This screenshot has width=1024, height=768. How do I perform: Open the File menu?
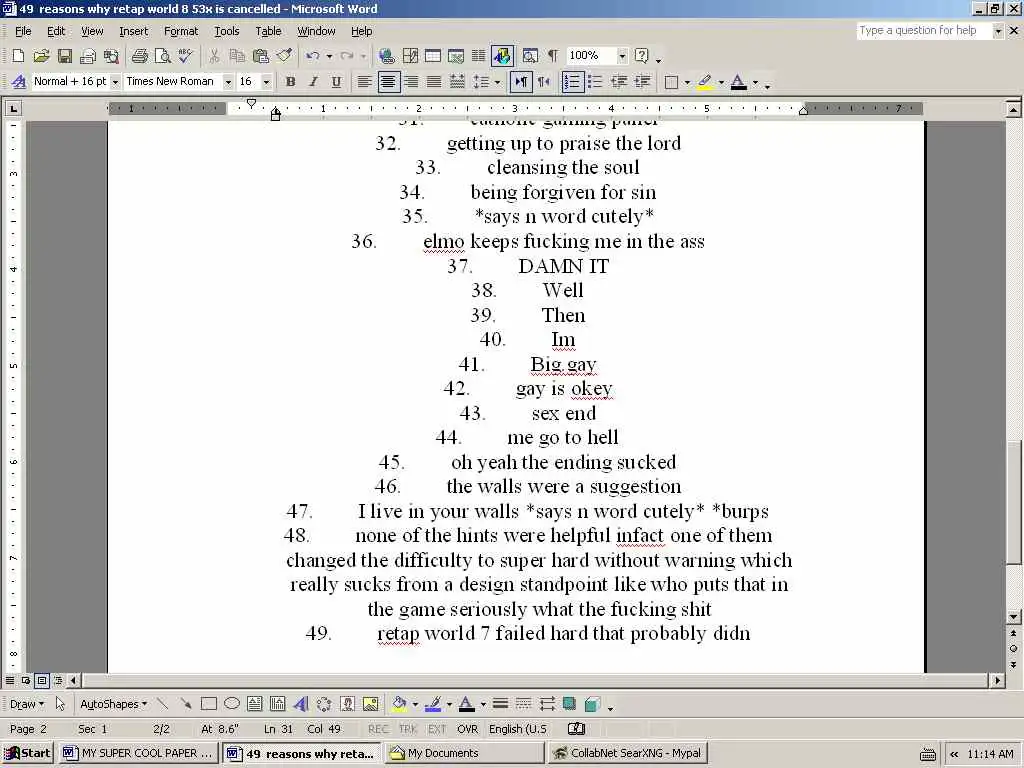(x=23, y=31)
